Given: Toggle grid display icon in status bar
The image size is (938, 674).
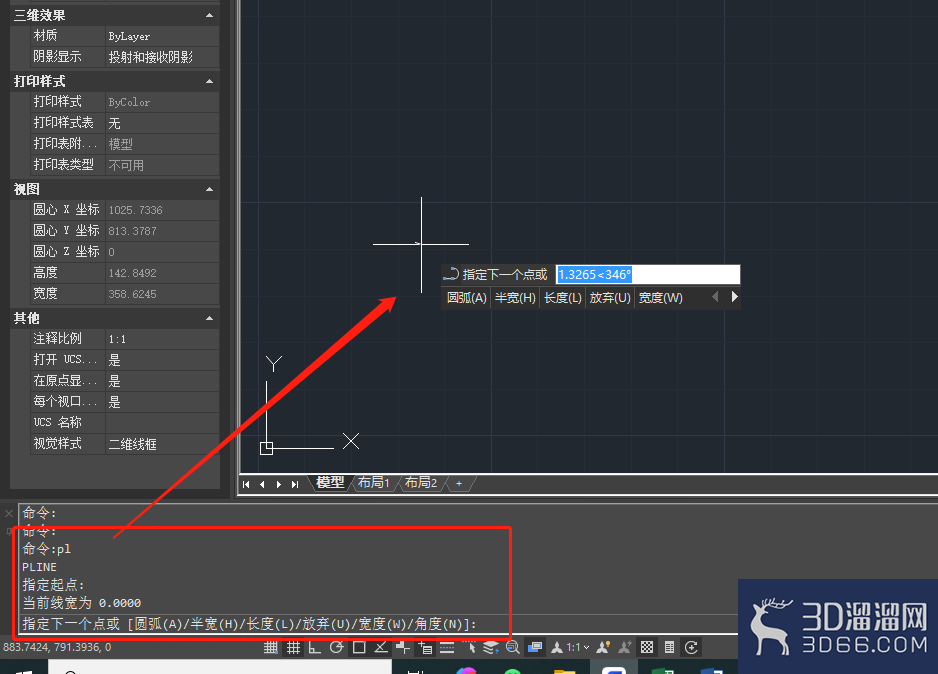Looking at the screenshot, I should coord(293,647).
